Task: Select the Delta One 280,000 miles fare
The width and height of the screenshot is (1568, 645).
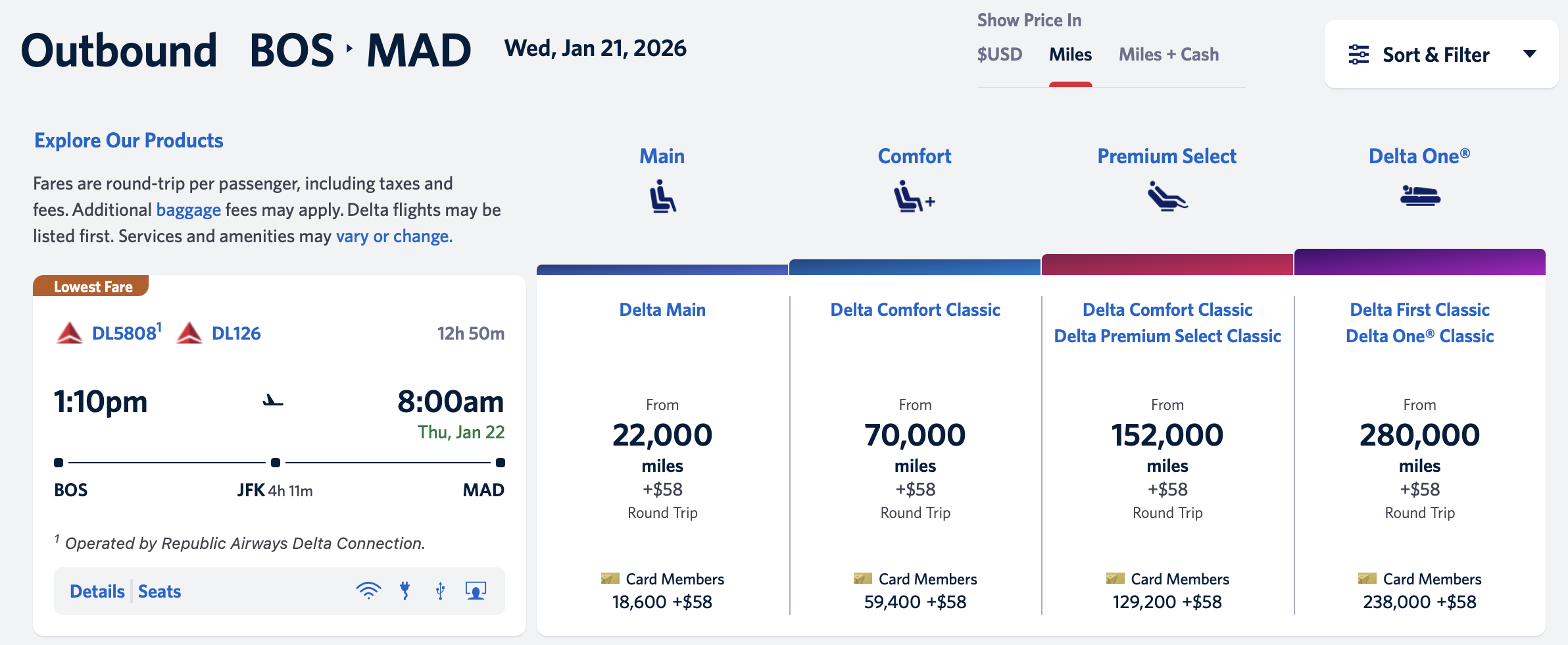Action: (x=1419, y=436)
